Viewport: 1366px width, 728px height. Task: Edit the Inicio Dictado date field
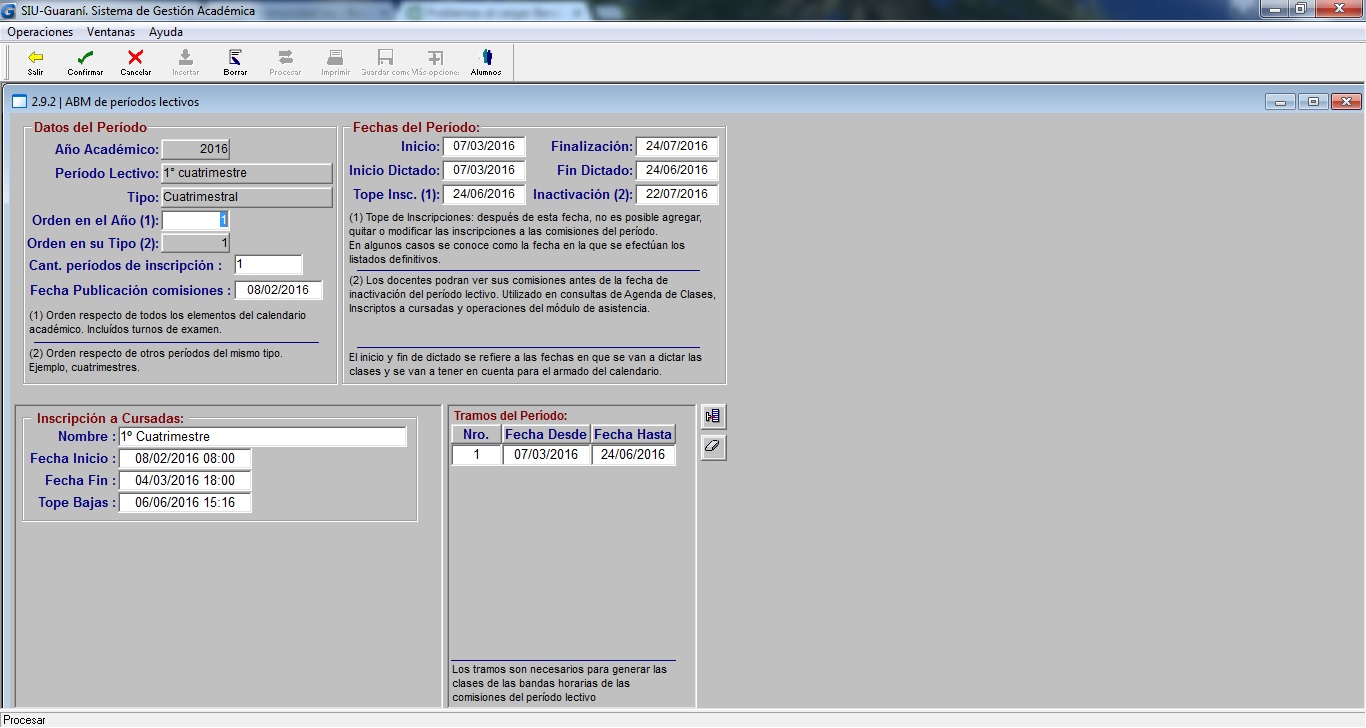point(484,170)
